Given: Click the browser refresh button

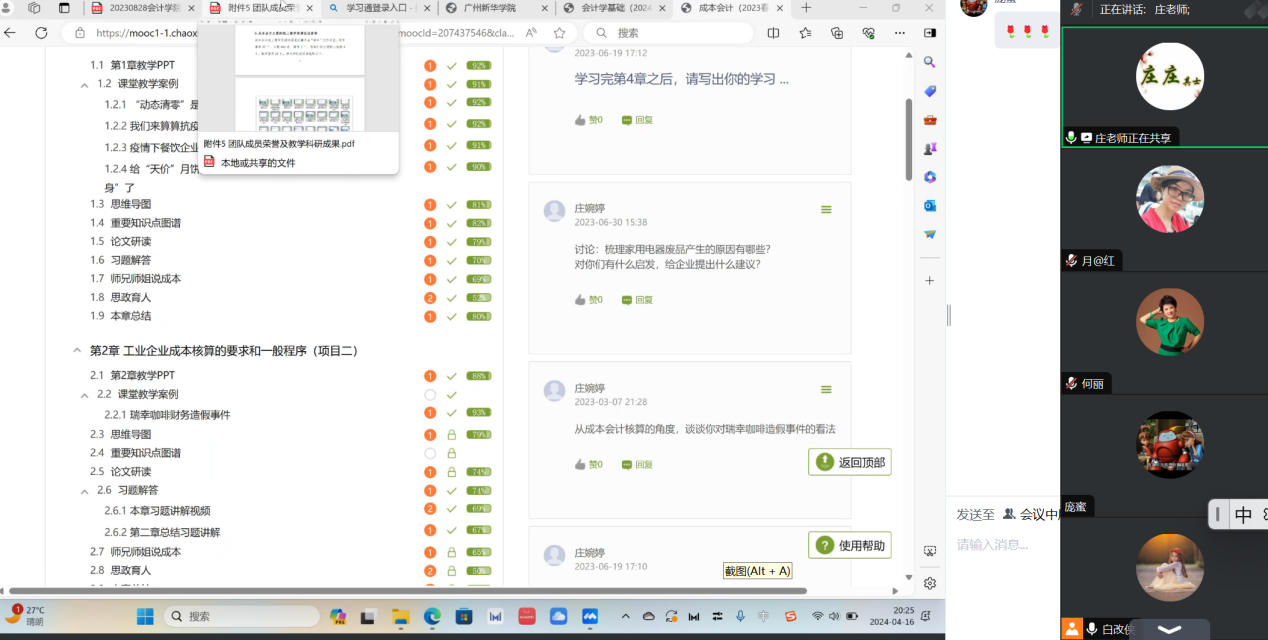Looking at the screenshot, I should [41, 33].
